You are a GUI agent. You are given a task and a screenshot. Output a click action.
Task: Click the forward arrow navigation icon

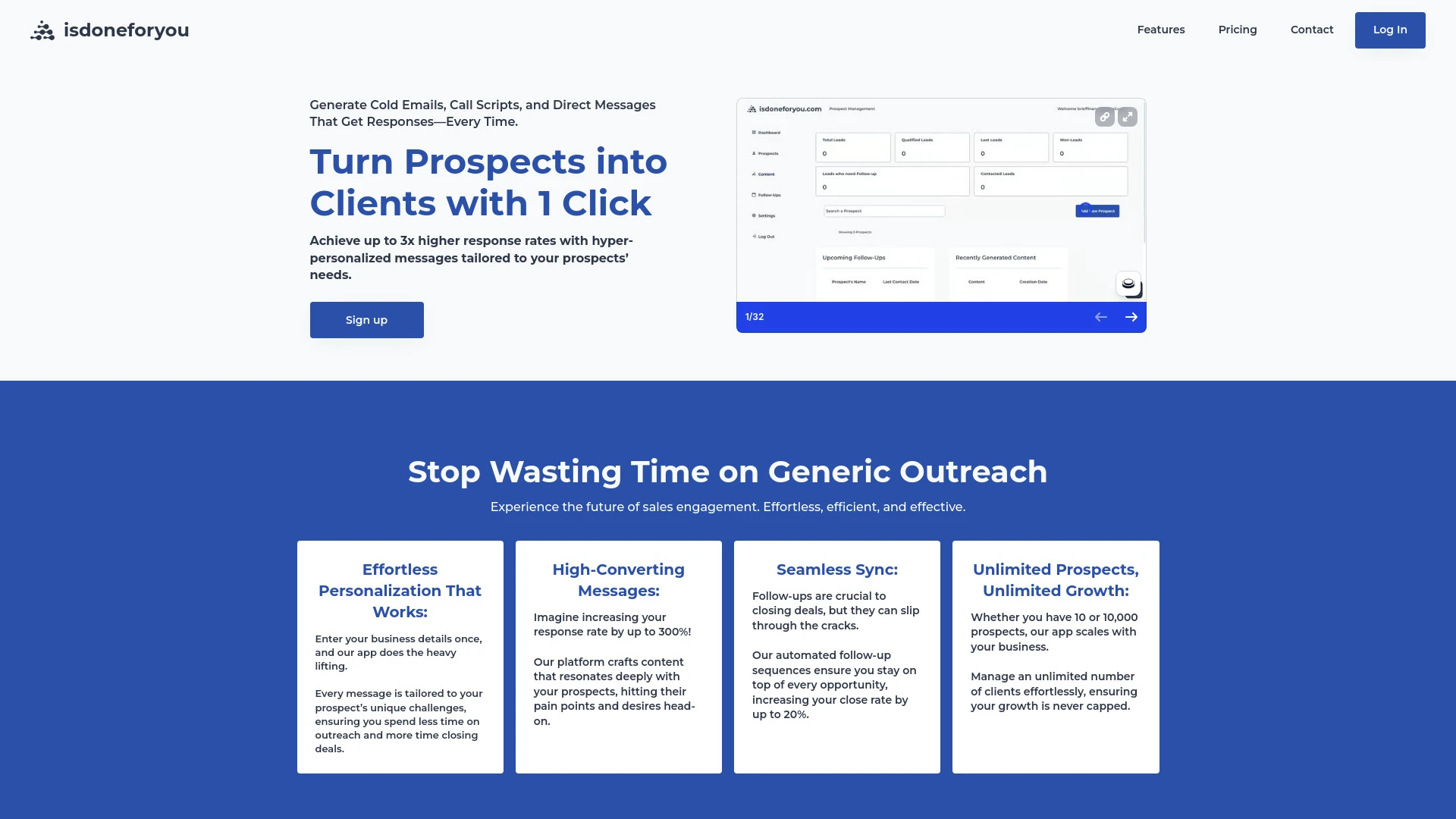click(x=1131, y=317)
